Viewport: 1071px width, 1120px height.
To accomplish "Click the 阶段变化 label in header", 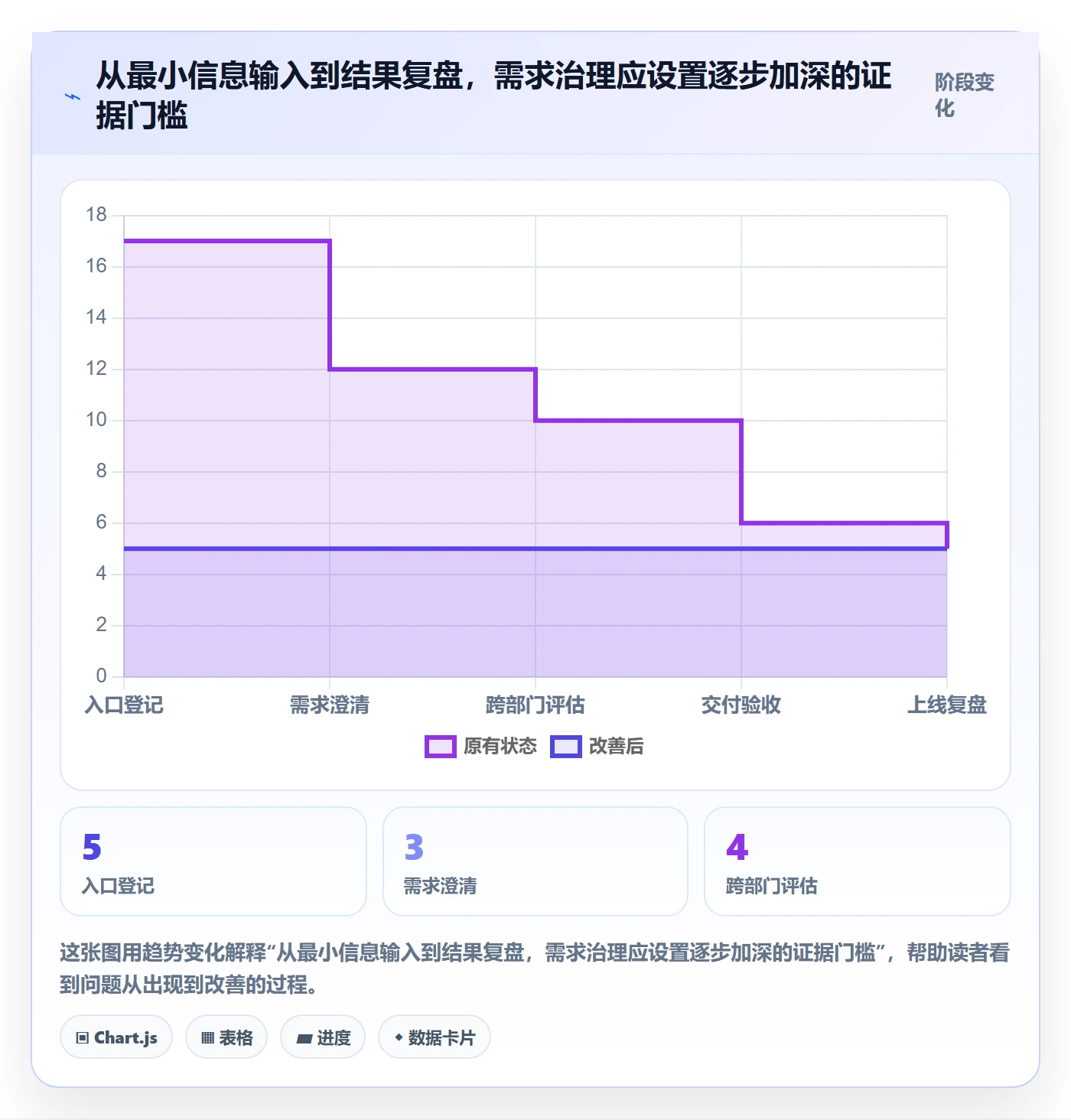I will click(x=965, y=95).
